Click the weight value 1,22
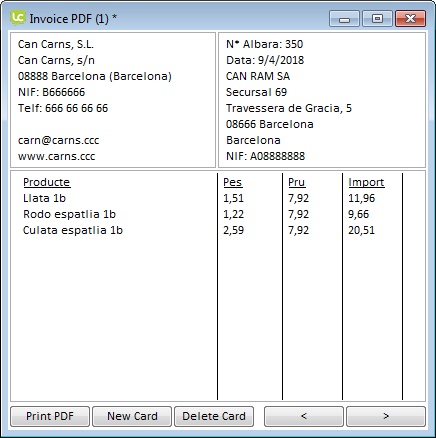This screenshot has width=436, height=438. click(233, 214)
